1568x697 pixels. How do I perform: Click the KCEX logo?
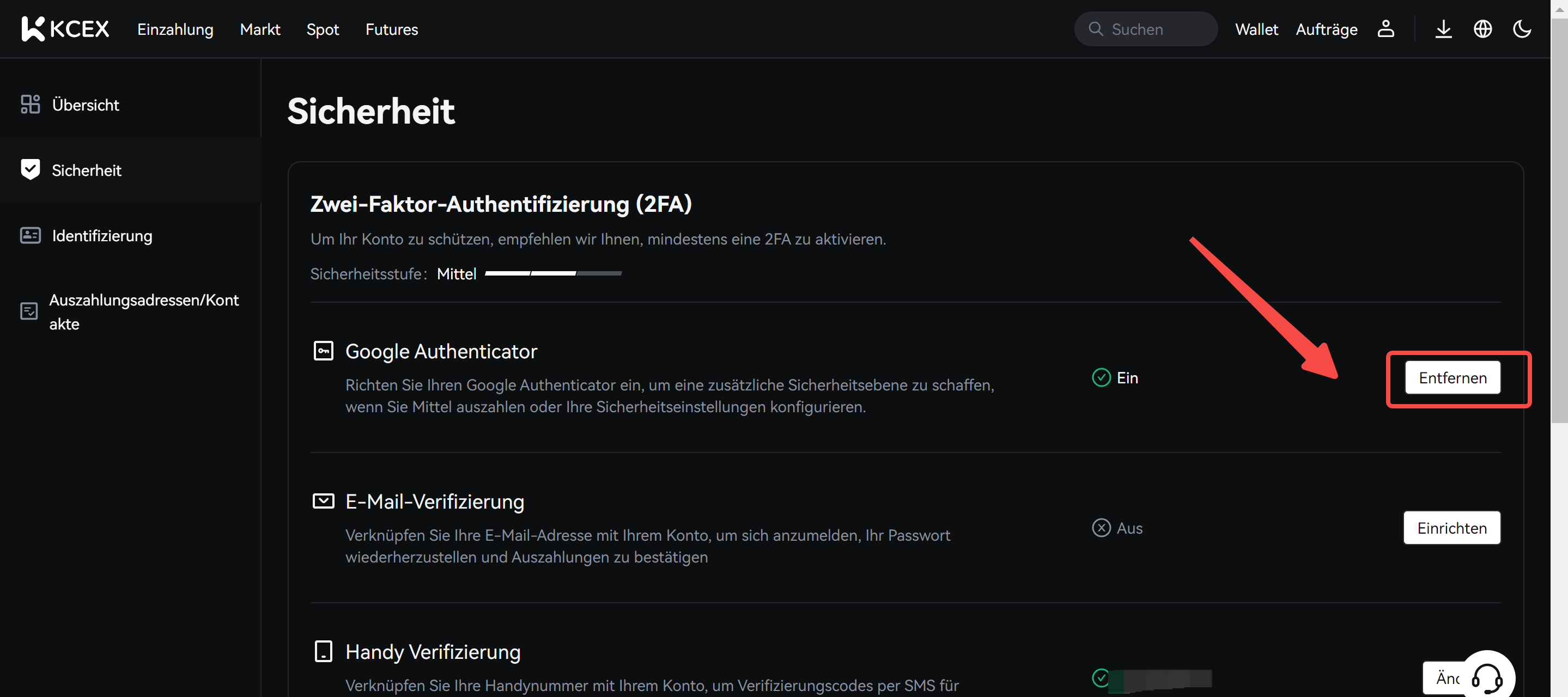pyautogui.click(x=65, y=28)
